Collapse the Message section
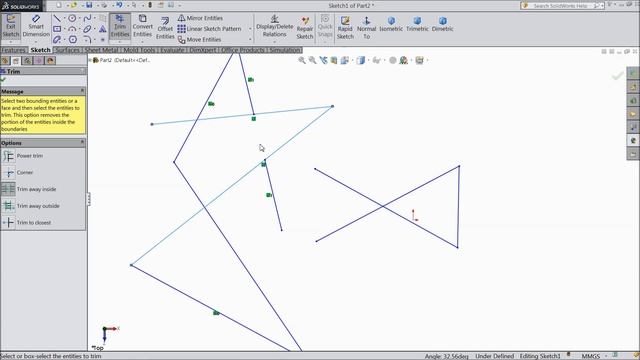This screenshot has width=640, height=360. click(82, 91)
